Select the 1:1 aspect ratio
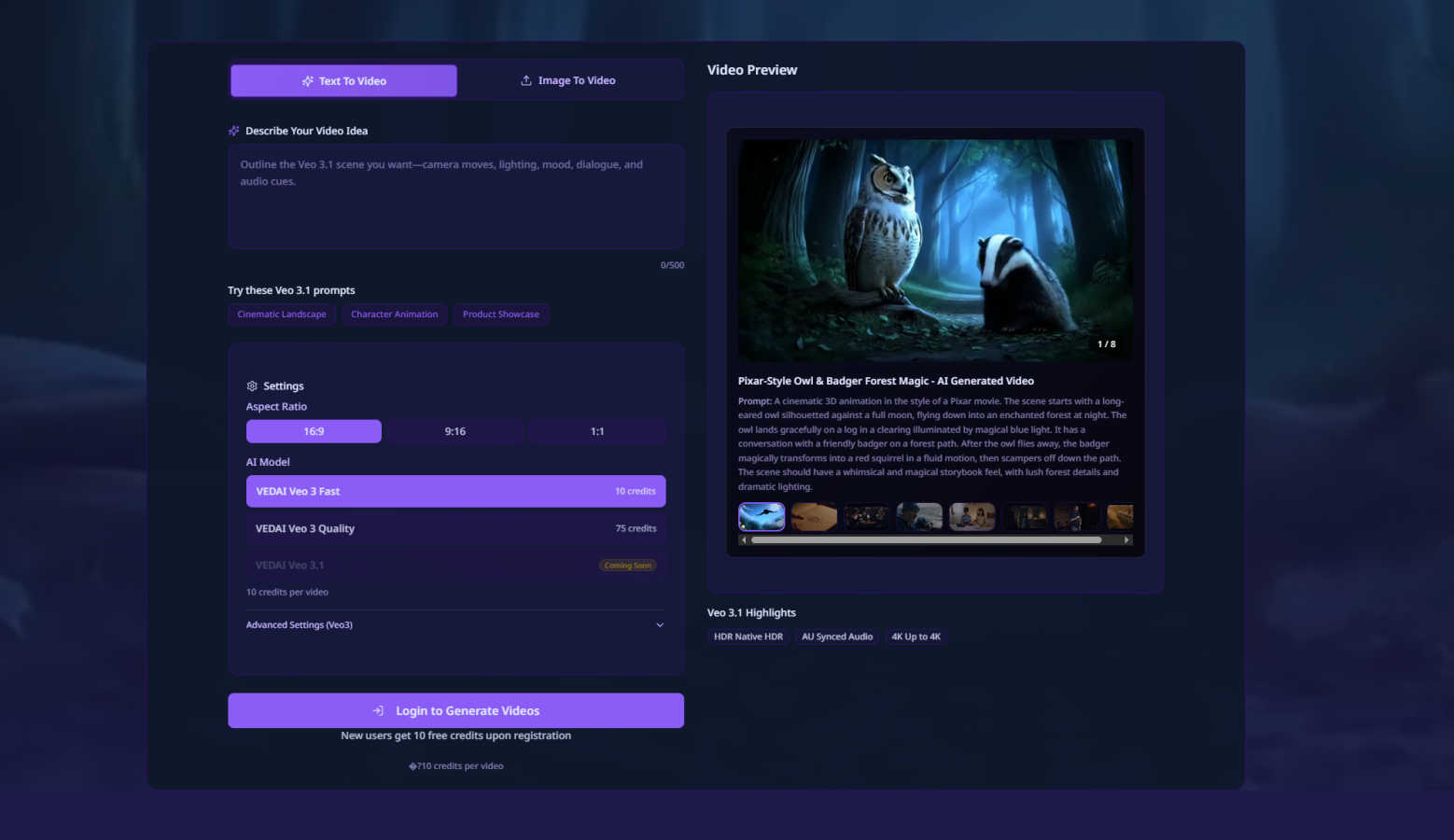1454x840 pixels. tap(597, 432)
